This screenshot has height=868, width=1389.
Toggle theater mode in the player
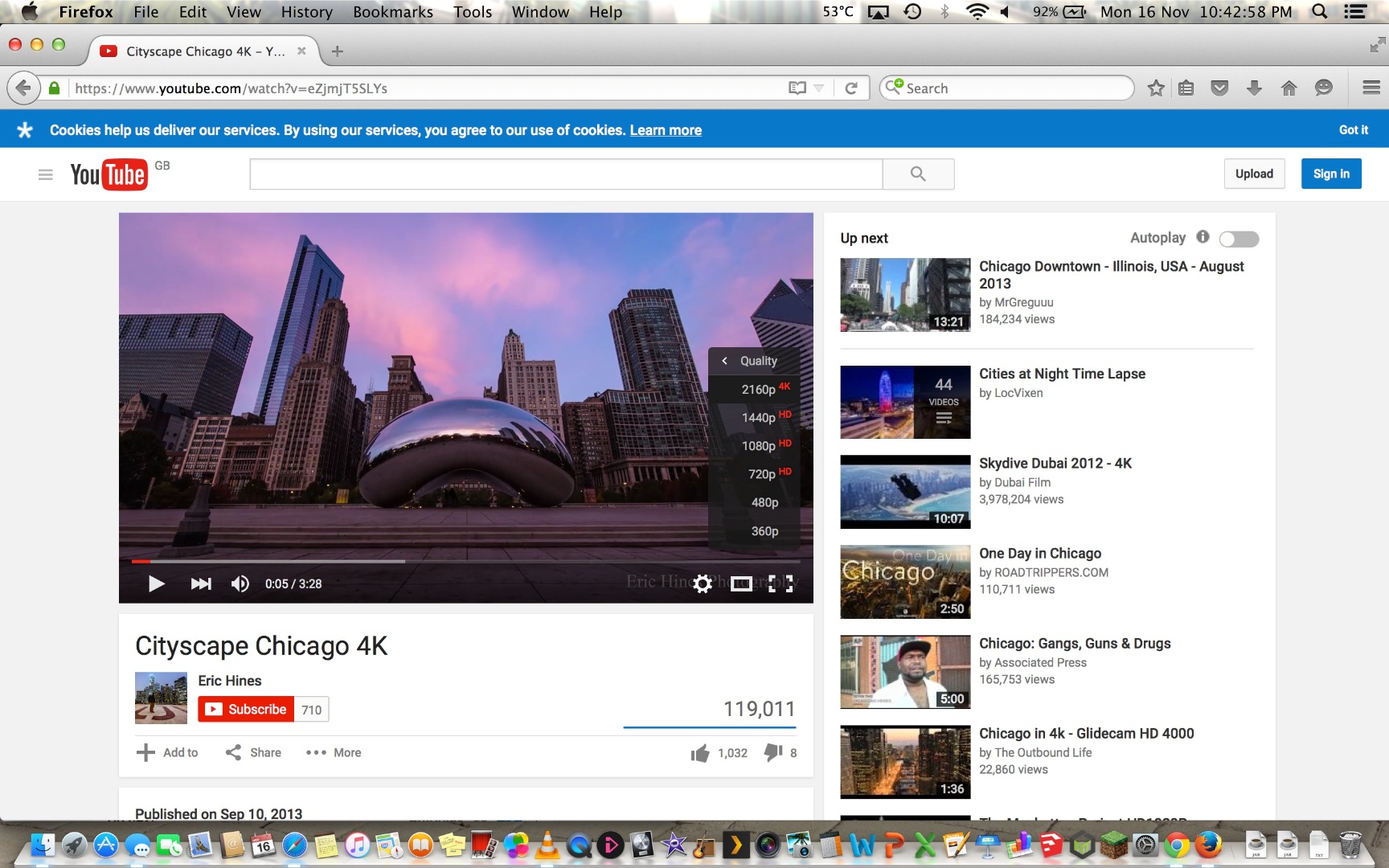click(x=741, y=583)
